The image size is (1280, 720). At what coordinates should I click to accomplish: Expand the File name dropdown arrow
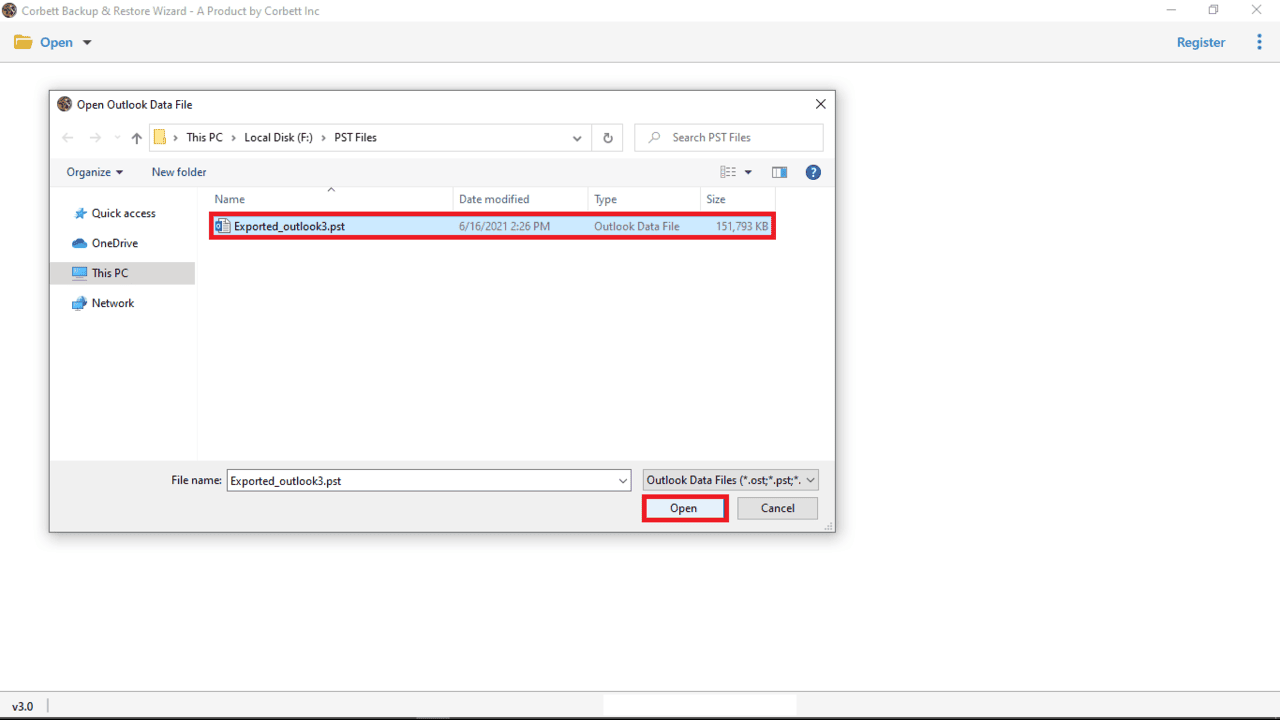point(623,481)
